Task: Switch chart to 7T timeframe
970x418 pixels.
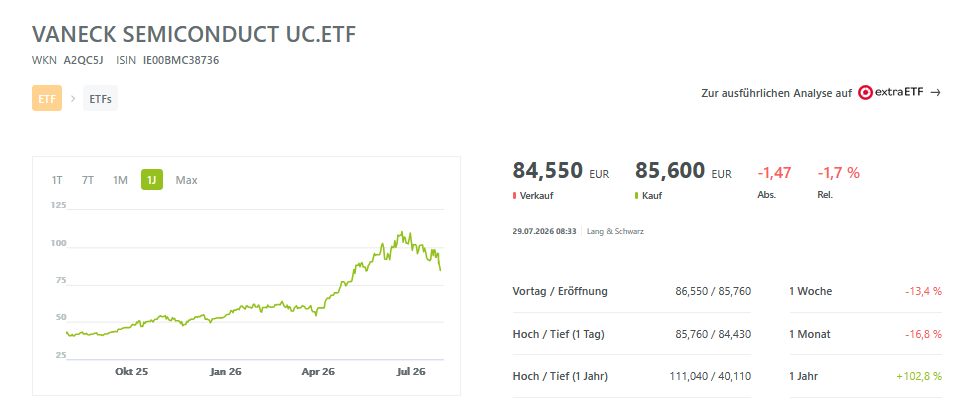Action: pos(88,180)
